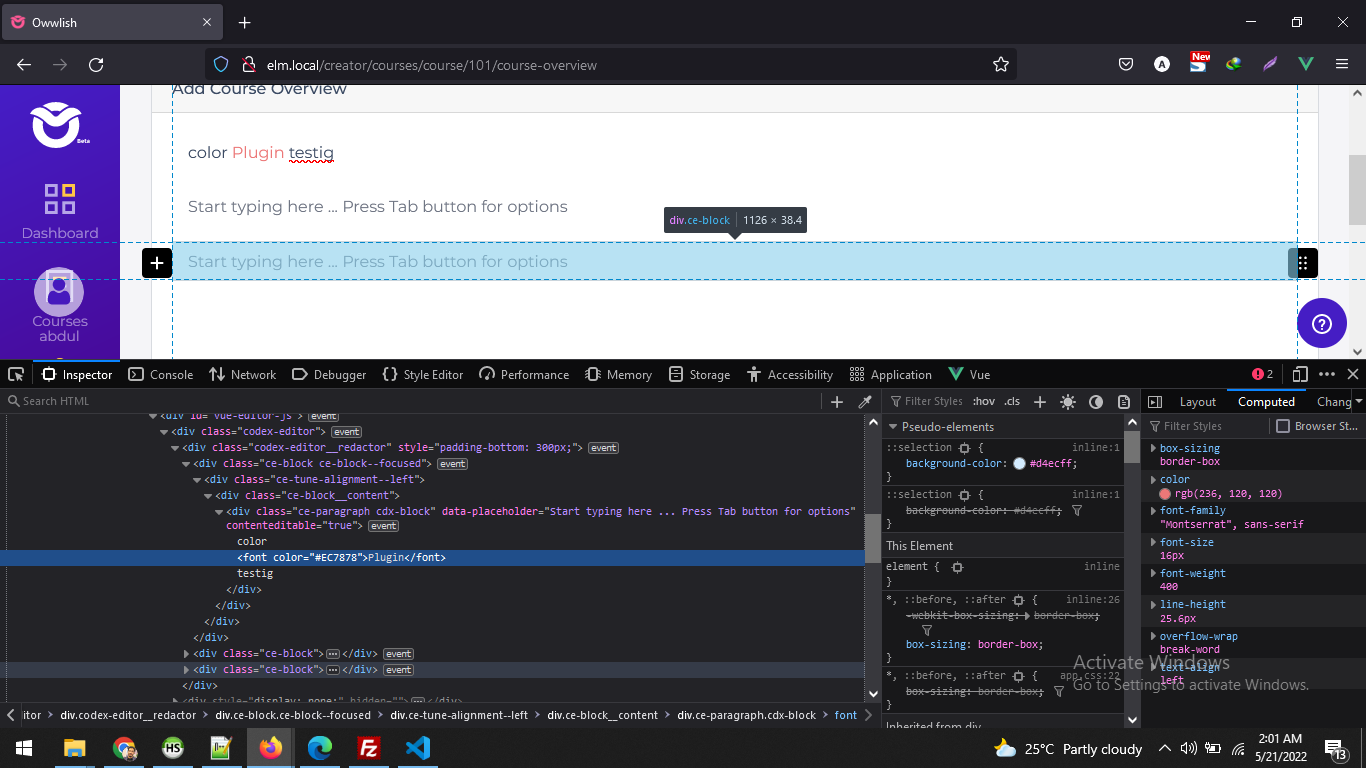Viewport: 1366px width, 768px height.
Task: Click the feather extension icon in toolbar
Action: click(1270, 64)
